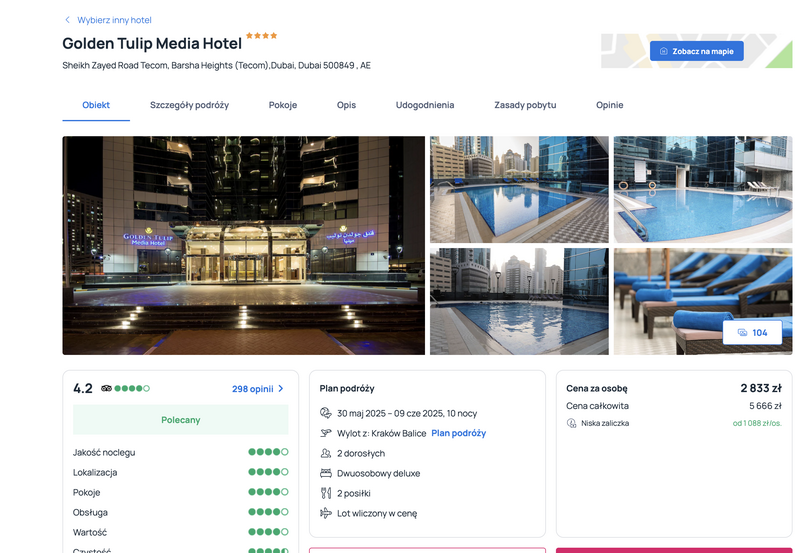
Task: Click the Pokoje rating dots in the reviews card
Action: point(268,492)
